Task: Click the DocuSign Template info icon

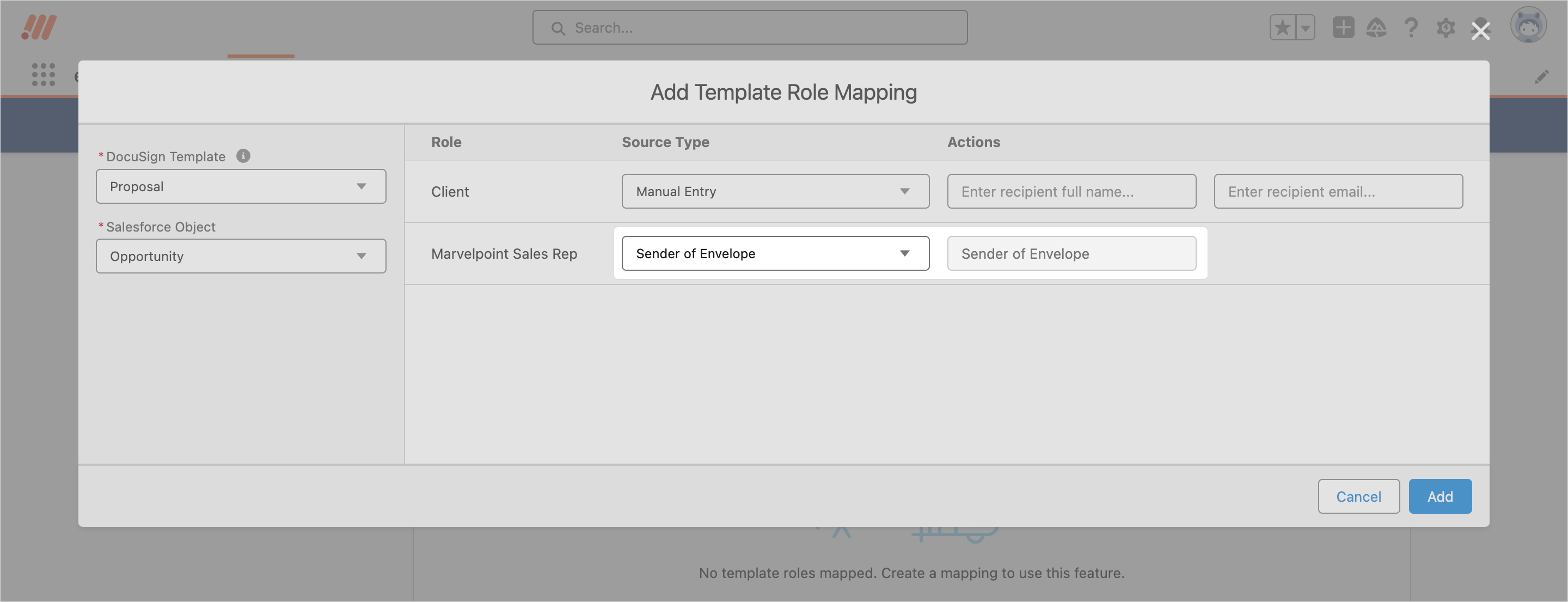Action: tap(243, 156)
